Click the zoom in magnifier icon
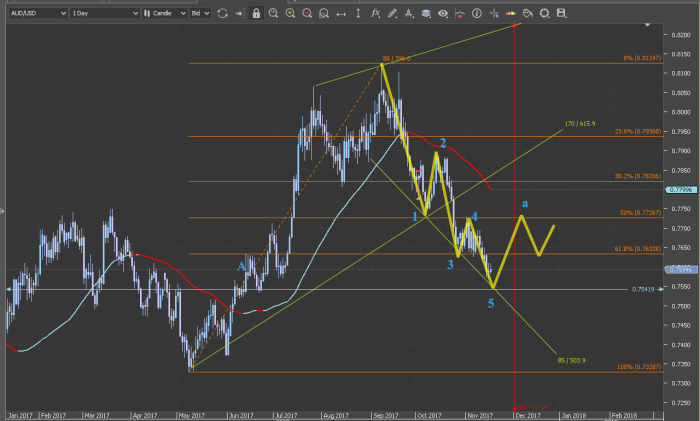Viewport: 700px width, 421px height. pyautogui.click(x=290, y=14)
